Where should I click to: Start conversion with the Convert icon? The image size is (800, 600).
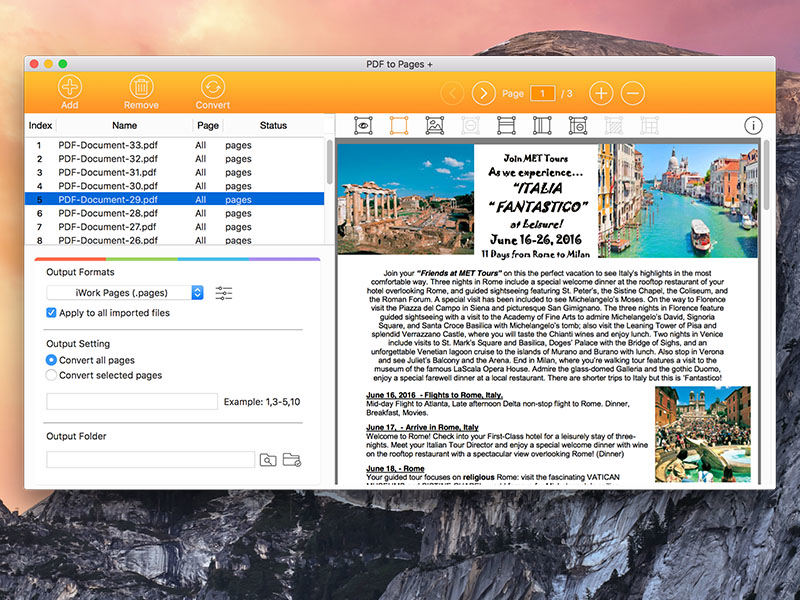[x=213, y=87]
